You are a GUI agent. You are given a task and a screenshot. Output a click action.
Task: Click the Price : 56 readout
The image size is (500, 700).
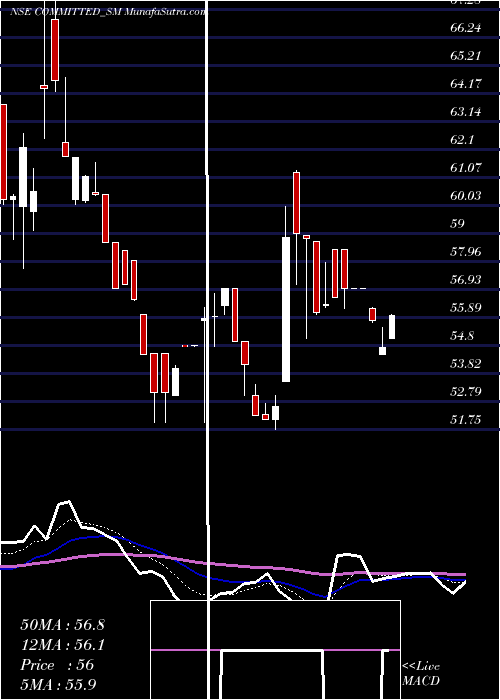[57, 665]
